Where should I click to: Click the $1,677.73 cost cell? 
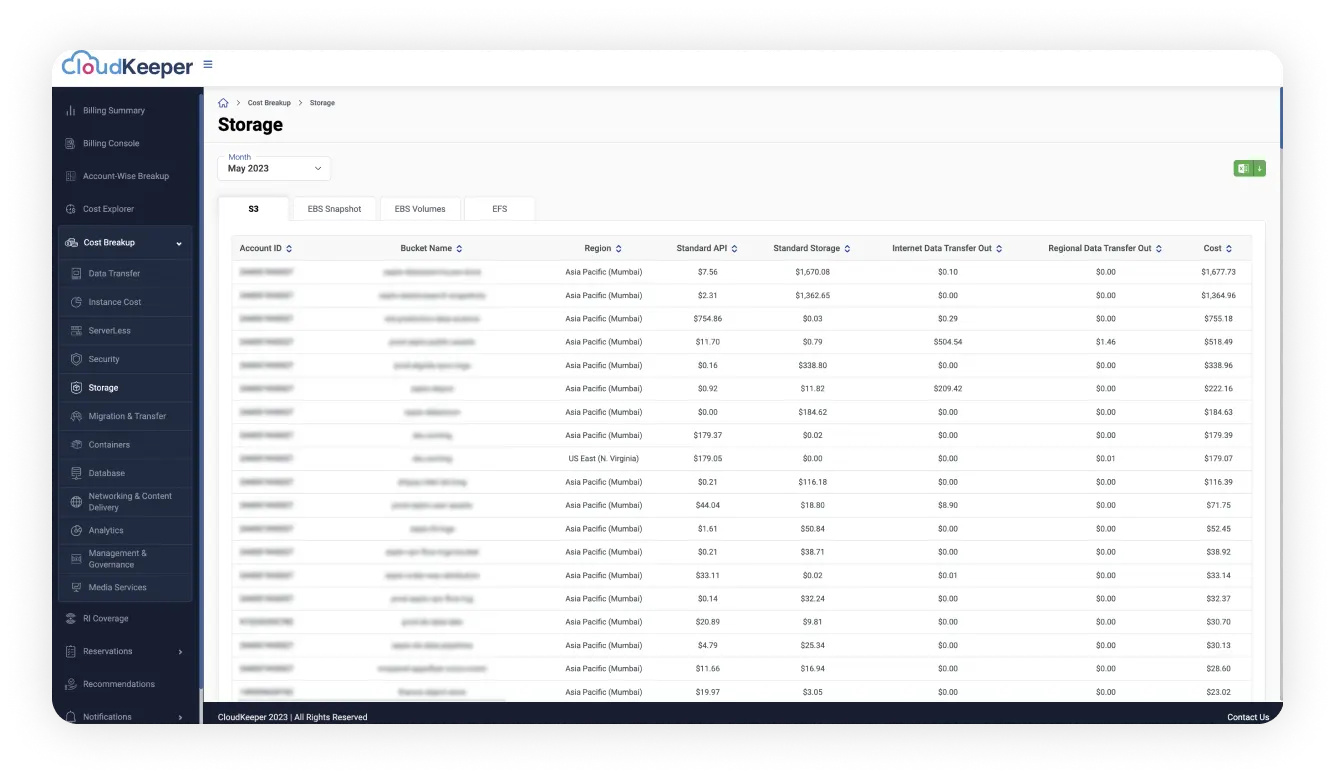[x=1218, y=272]
